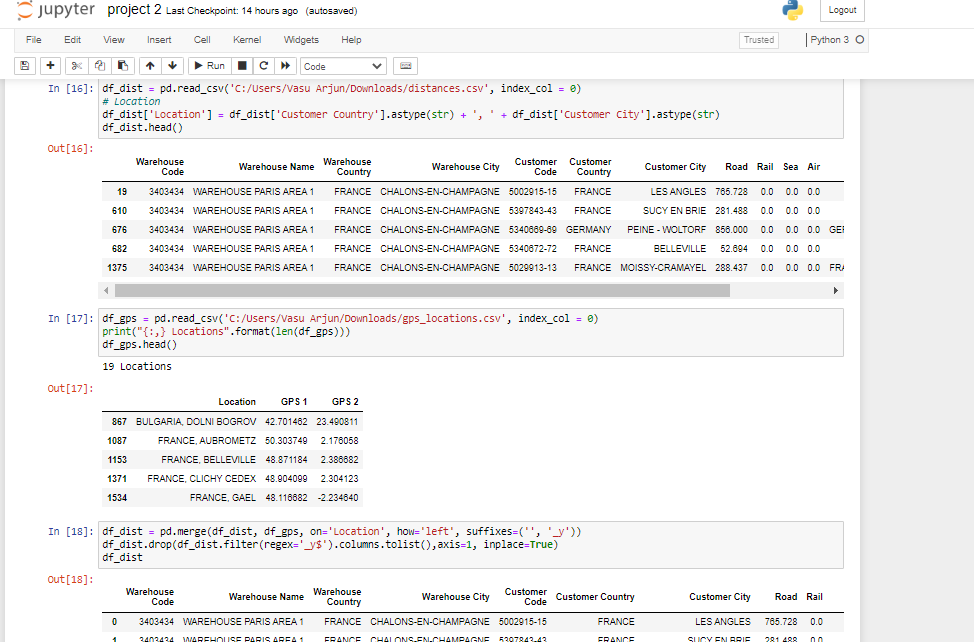Screen dimensions: 974x642
Task: Open the Insert menu
Action: pos(159,40)
